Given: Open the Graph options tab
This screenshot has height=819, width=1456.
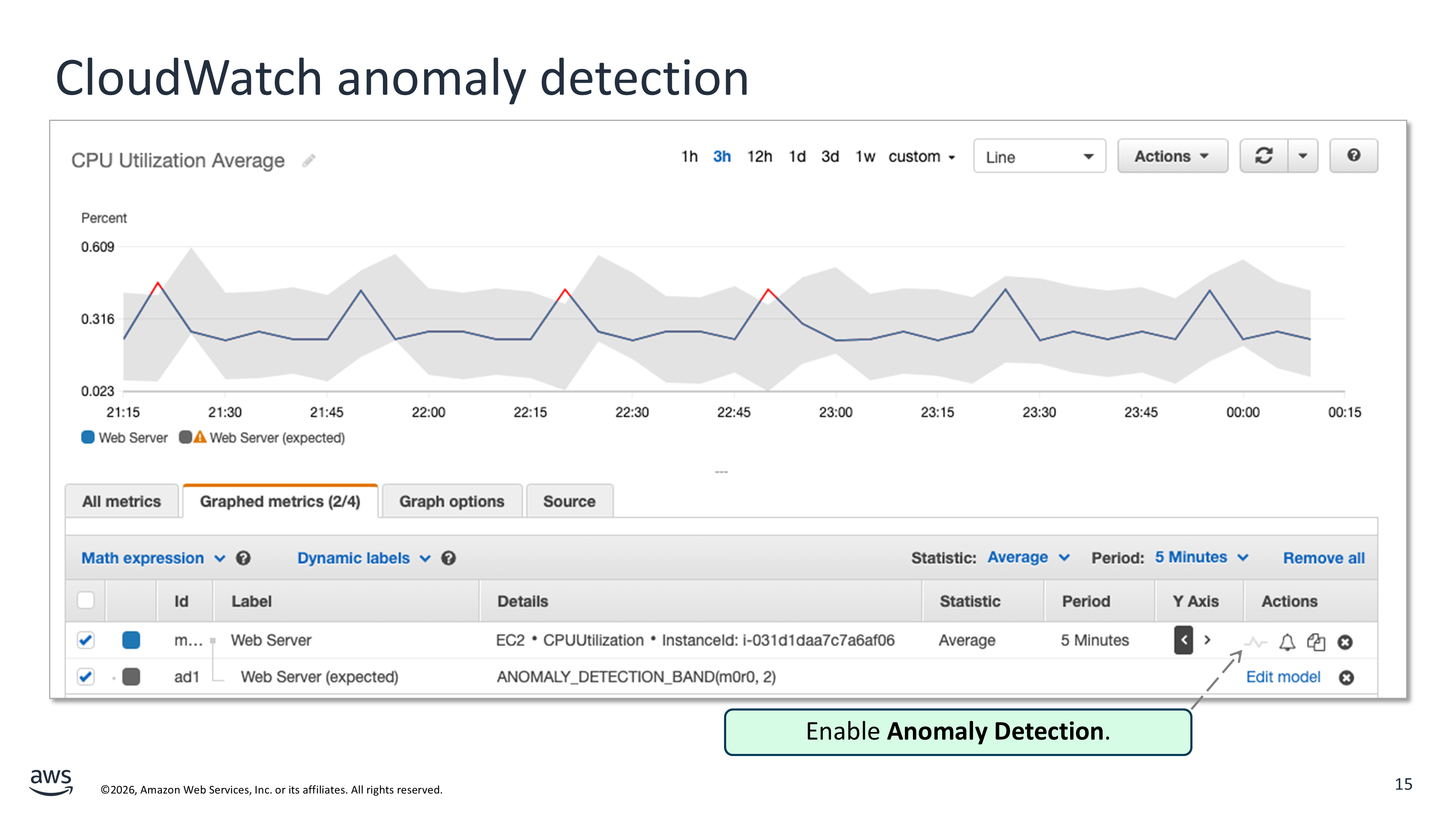Looking at the screenshot, I should [x=452, y=501].
